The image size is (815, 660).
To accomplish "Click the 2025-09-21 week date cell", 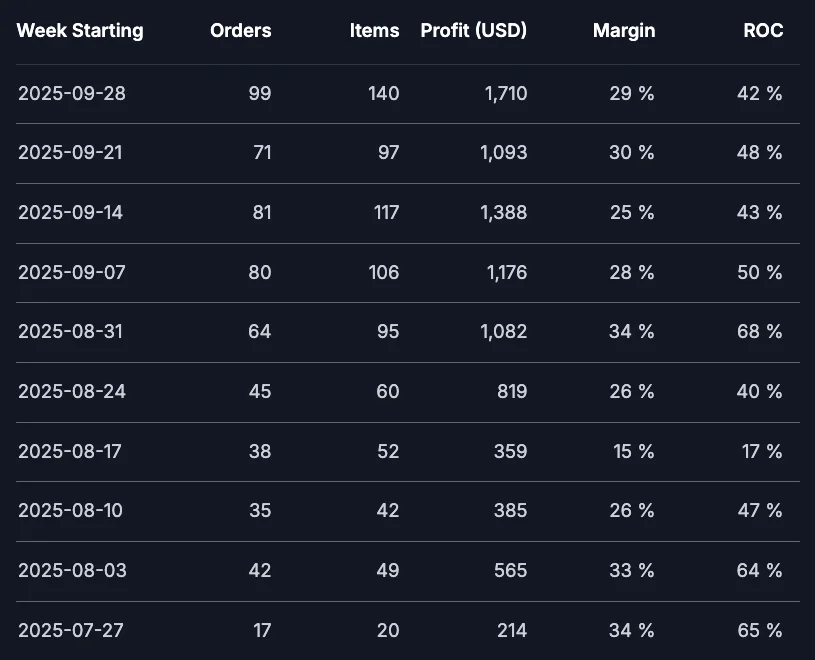I will [x=72, y=153].
